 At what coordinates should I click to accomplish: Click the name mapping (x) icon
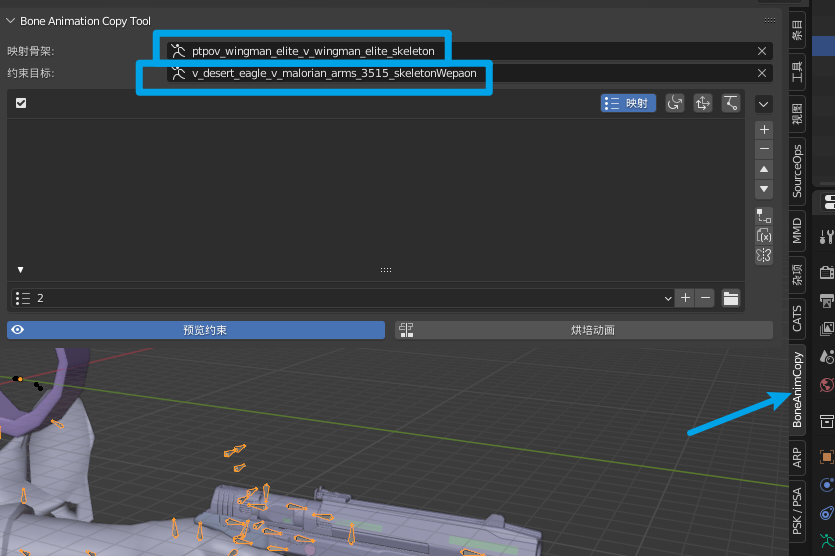click(764, 235)
